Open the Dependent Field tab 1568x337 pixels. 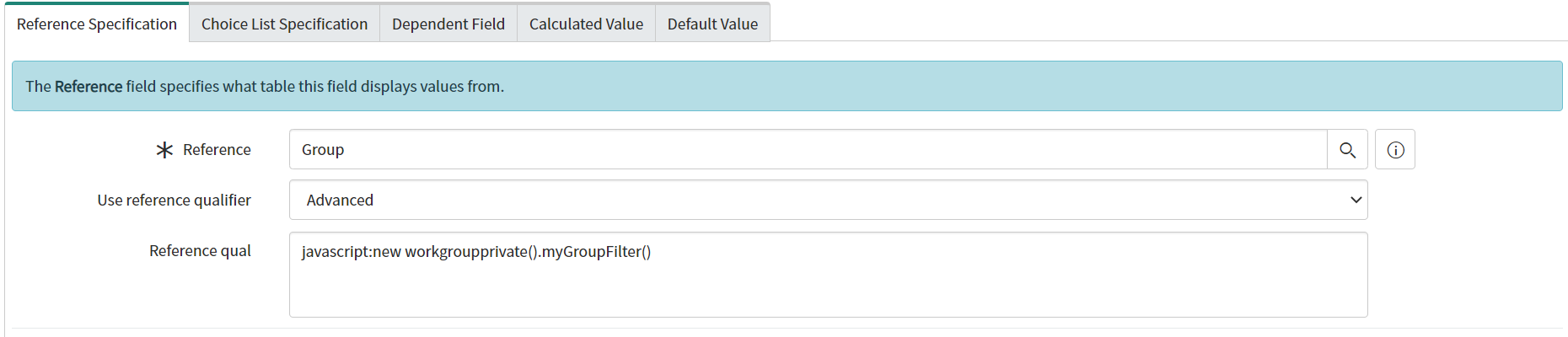pos(448,24)
